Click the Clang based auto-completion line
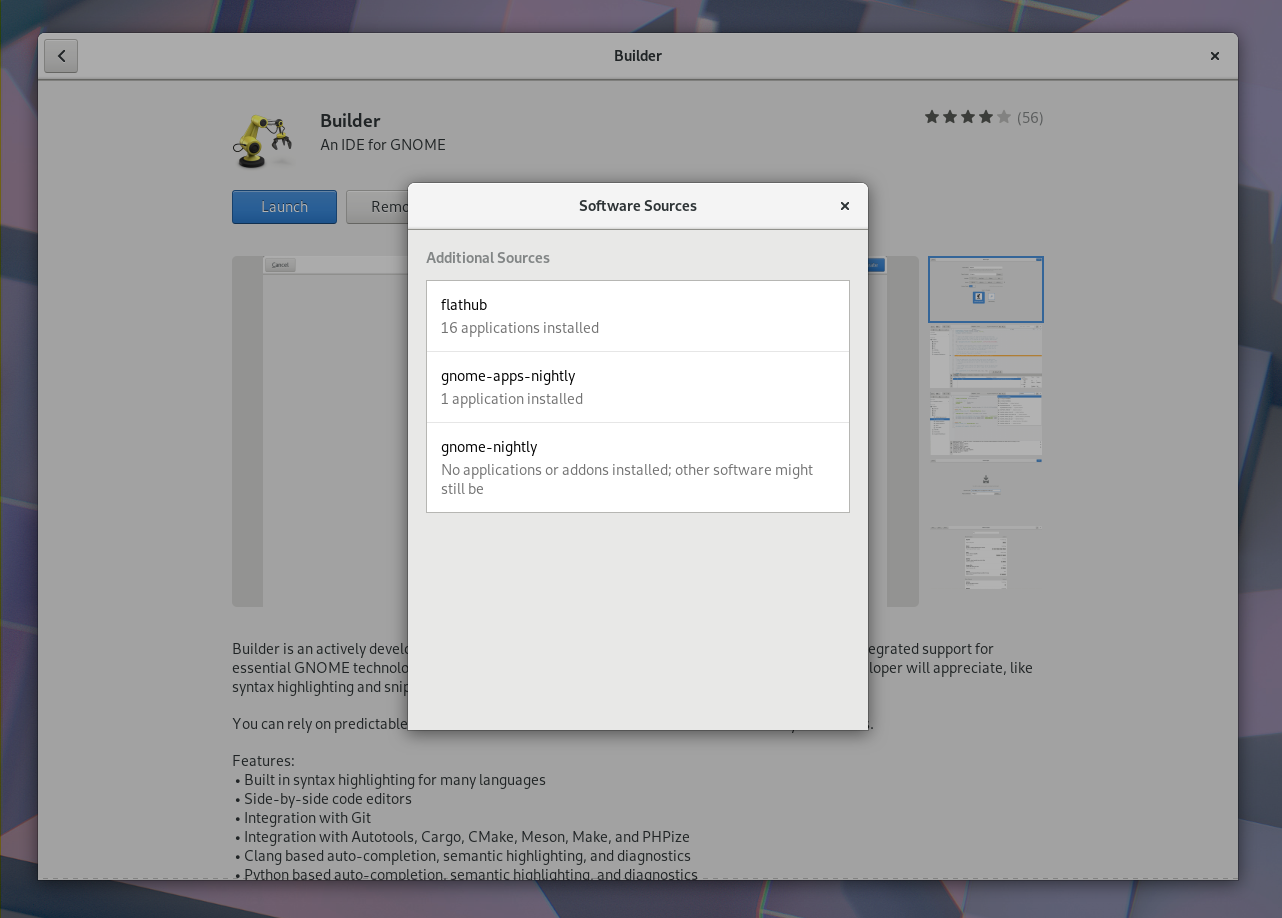The image size is (1282, 918). click(x=462, y=856)
